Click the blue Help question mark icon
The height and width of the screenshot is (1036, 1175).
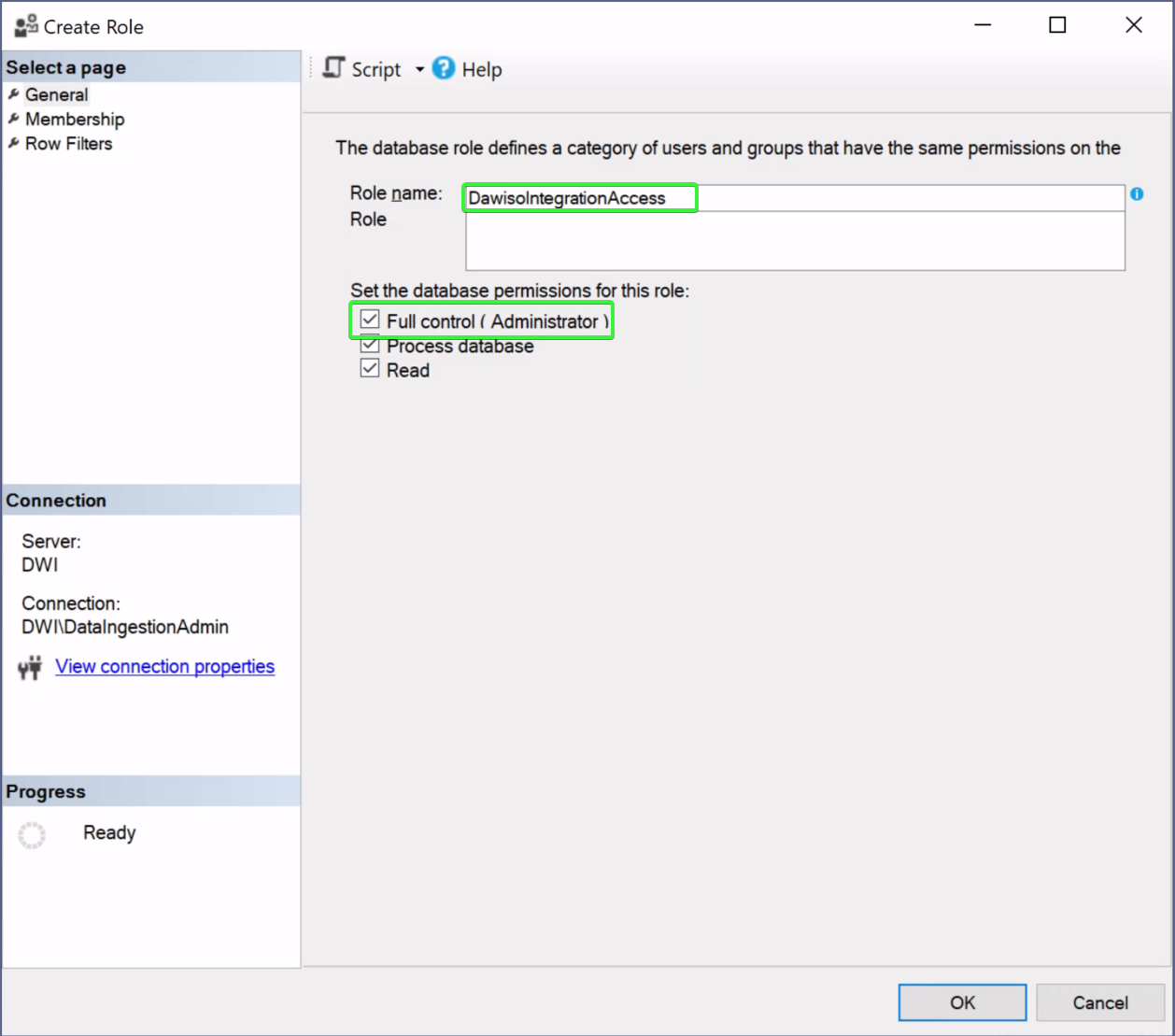point(444,68)
